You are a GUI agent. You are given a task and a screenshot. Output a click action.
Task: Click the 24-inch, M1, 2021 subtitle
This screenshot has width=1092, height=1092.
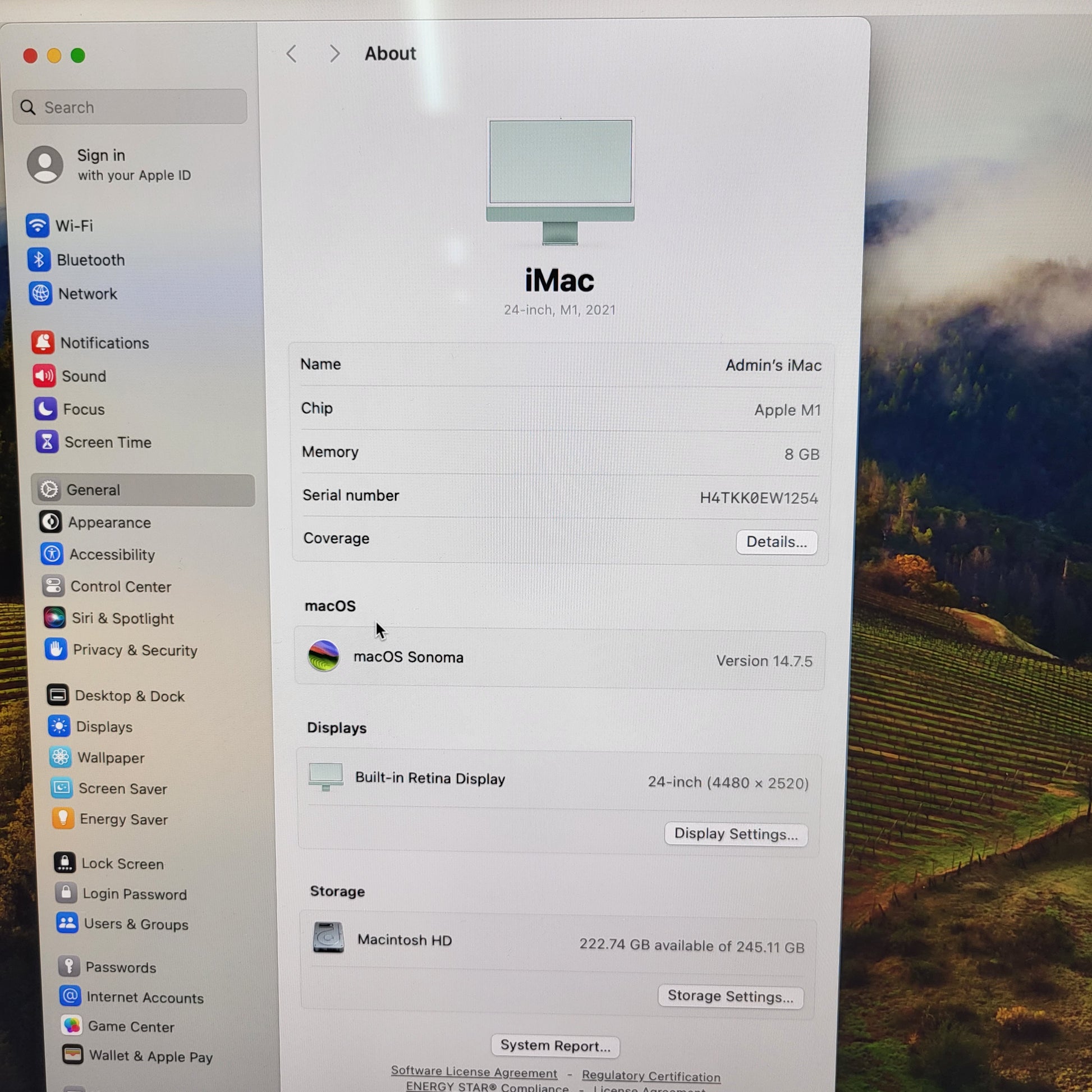click(x=559, y=310)
